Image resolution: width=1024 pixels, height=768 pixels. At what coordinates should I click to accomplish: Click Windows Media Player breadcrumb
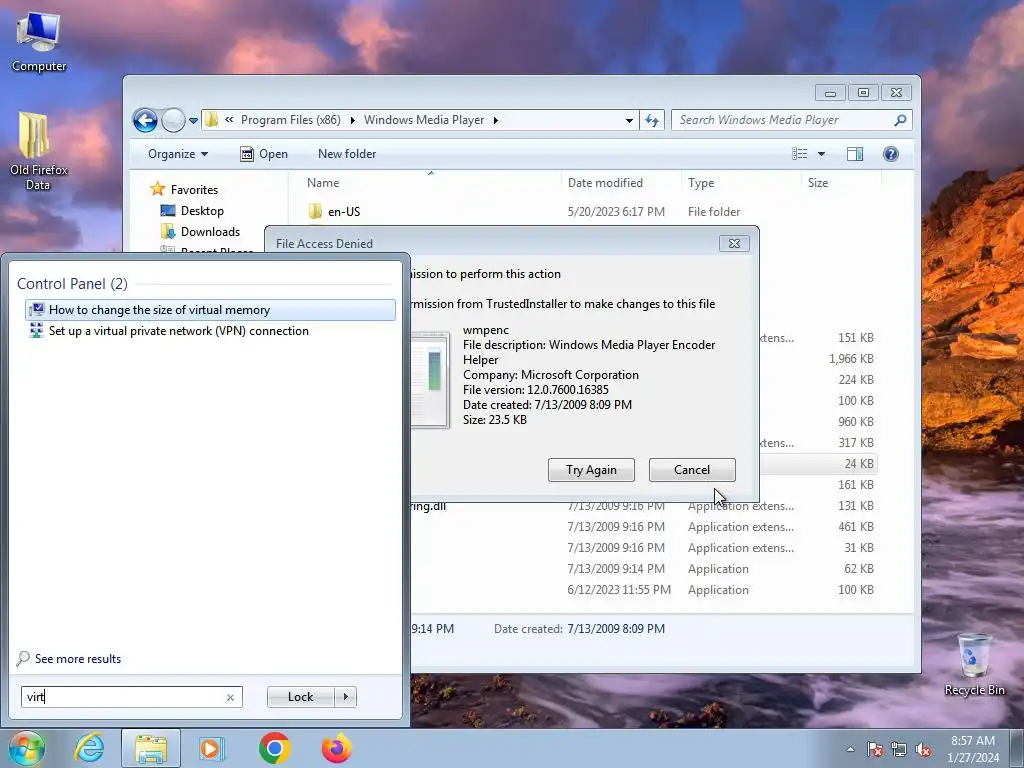tap(424, 120)
